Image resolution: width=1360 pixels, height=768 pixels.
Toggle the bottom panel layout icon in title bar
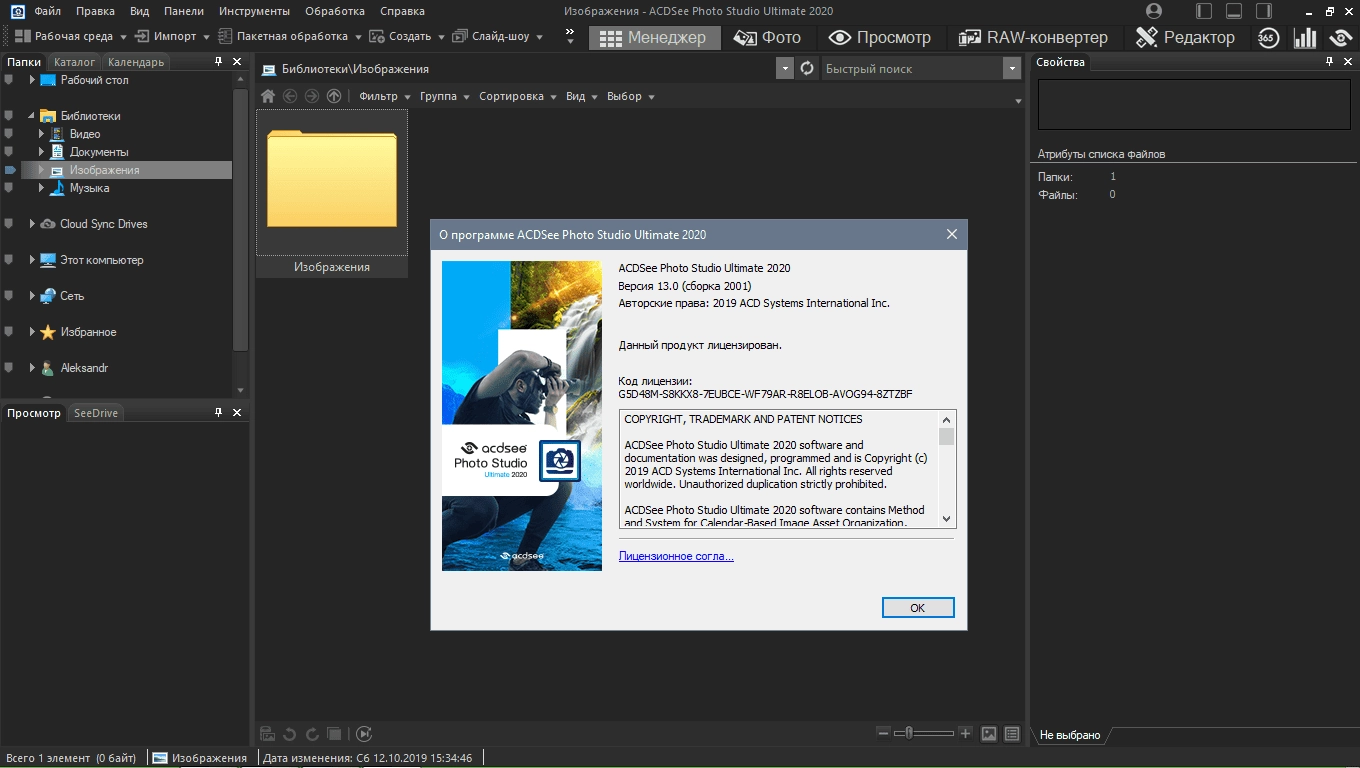click(1234, 11)
